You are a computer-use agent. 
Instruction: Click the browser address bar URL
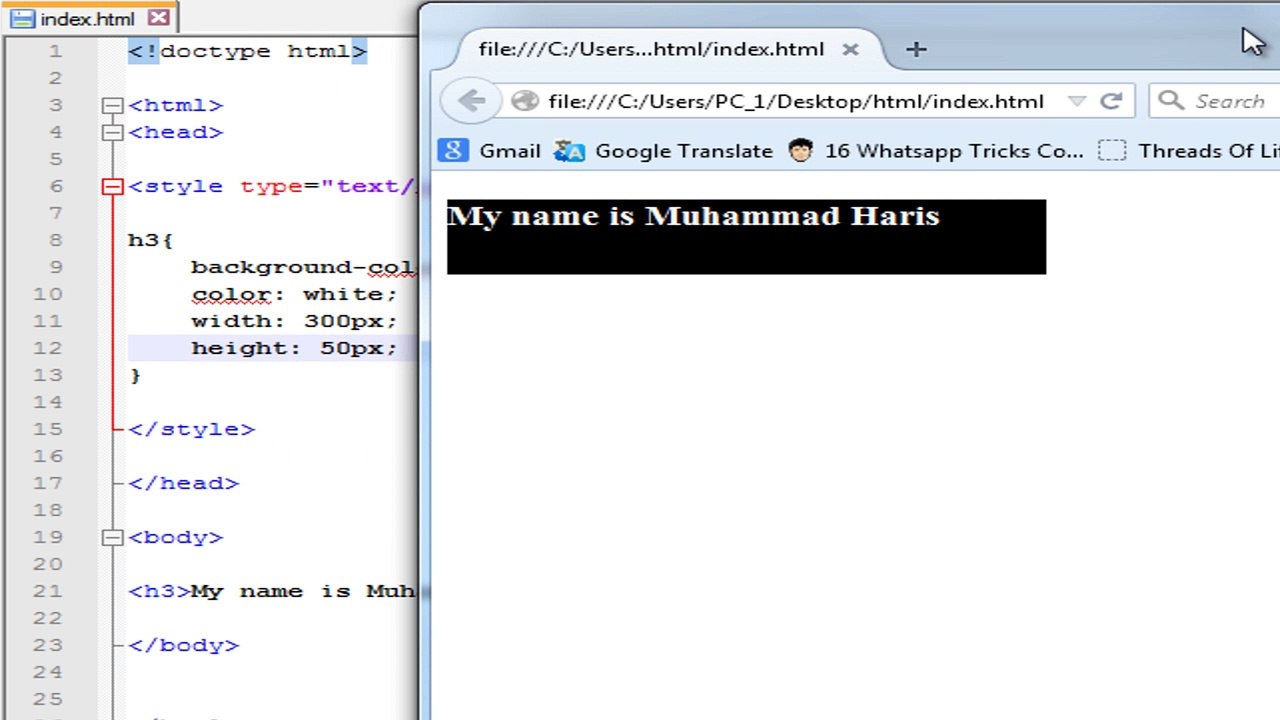796,101
